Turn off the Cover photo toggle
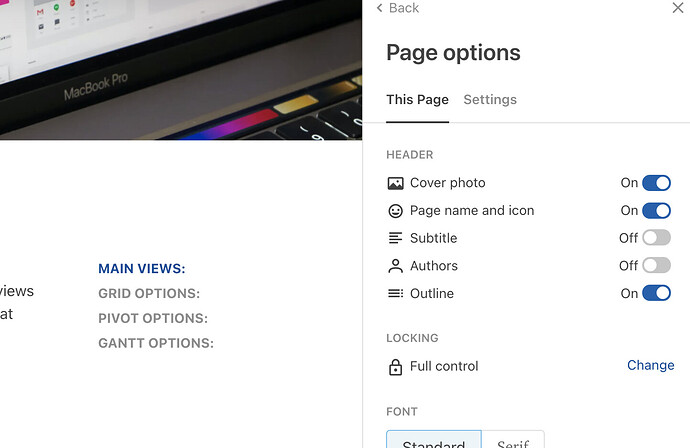690x448 pixels. pyautogui.click(x=656, y=183)
